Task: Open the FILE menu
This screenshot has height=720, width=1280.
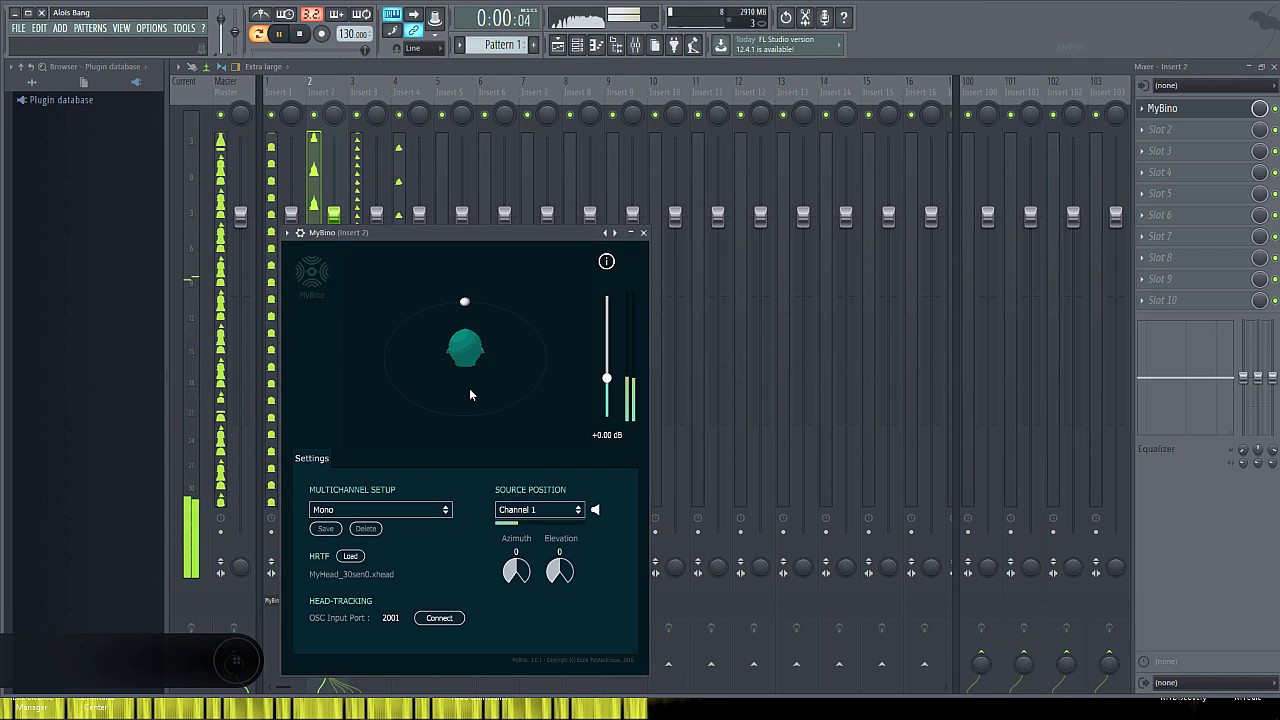Action: pyautogui.click(x=18, y=28)
